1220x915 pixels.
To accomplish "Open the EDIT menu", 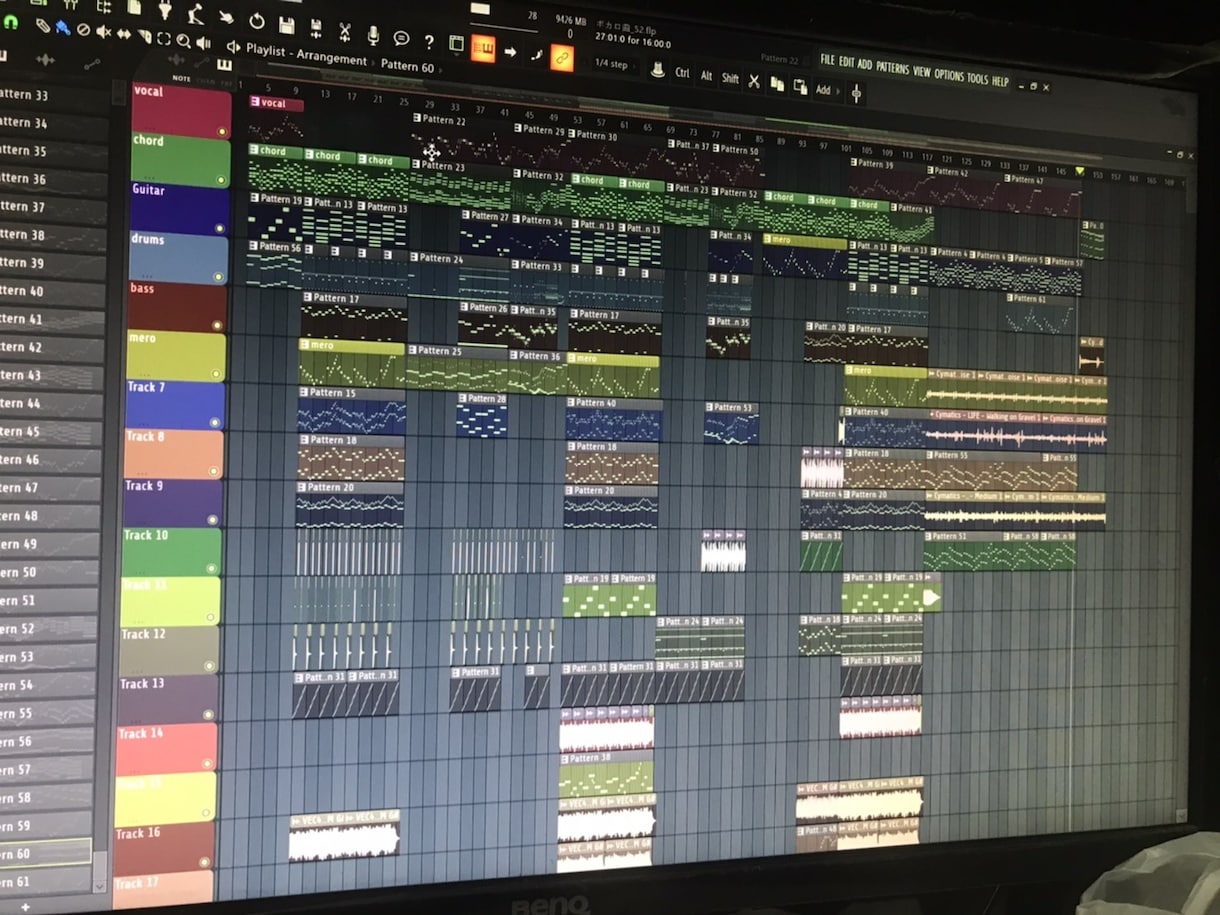I will click(x=846, y=62).
